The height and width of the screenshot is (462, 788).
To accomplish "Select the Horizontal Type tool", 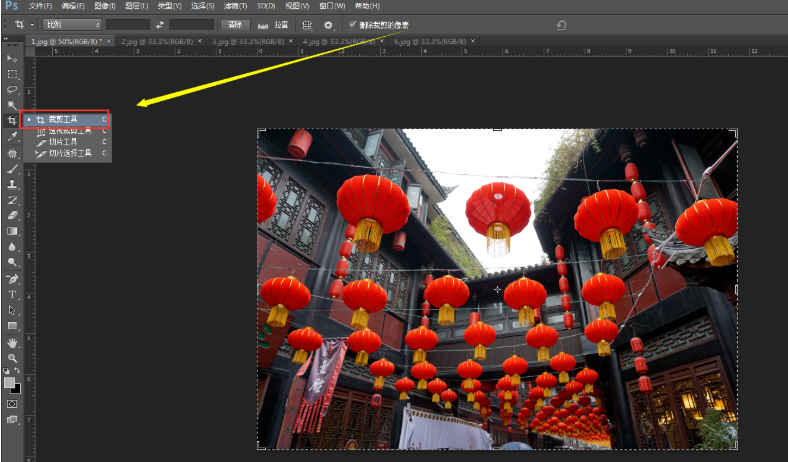I will point(12,294).
